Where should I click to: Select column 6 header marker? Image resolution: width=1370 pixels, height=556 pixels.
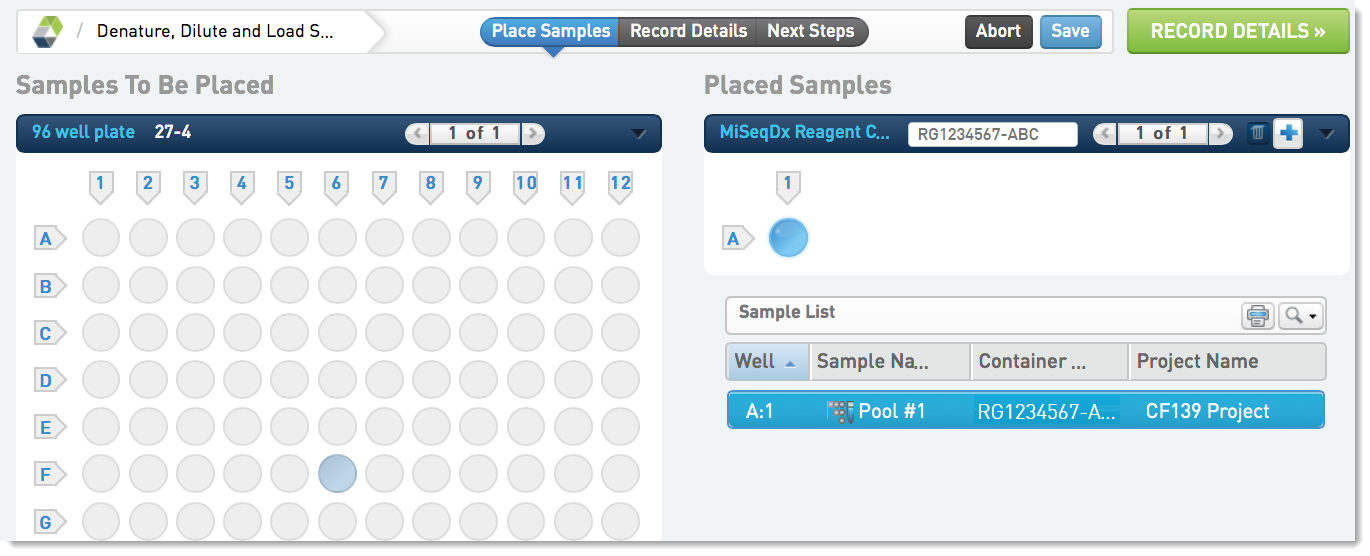(336, 185)
